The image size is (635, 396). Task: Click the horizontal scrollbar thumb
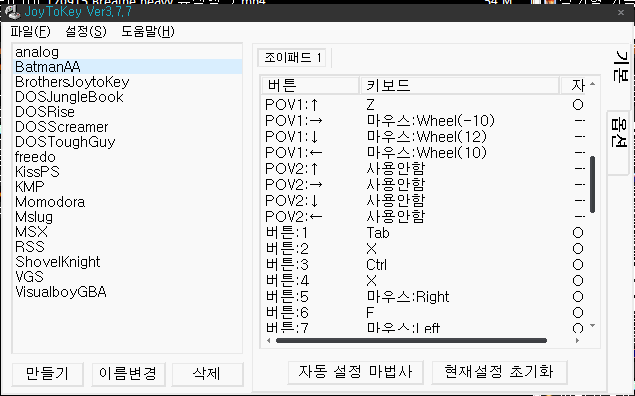coord(411,341)
